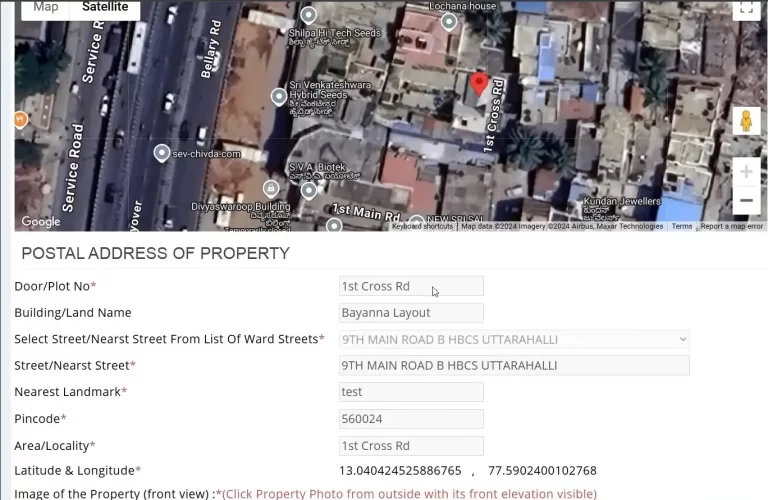Click Sri Venkateshwara Hybrid Seeds marker

[x=279, y=97]
